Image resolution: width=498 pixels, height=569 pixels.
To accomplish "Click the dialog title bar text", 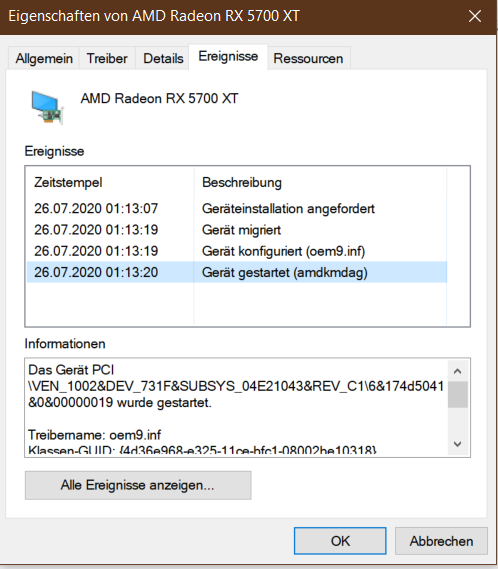I will (154, 16).
